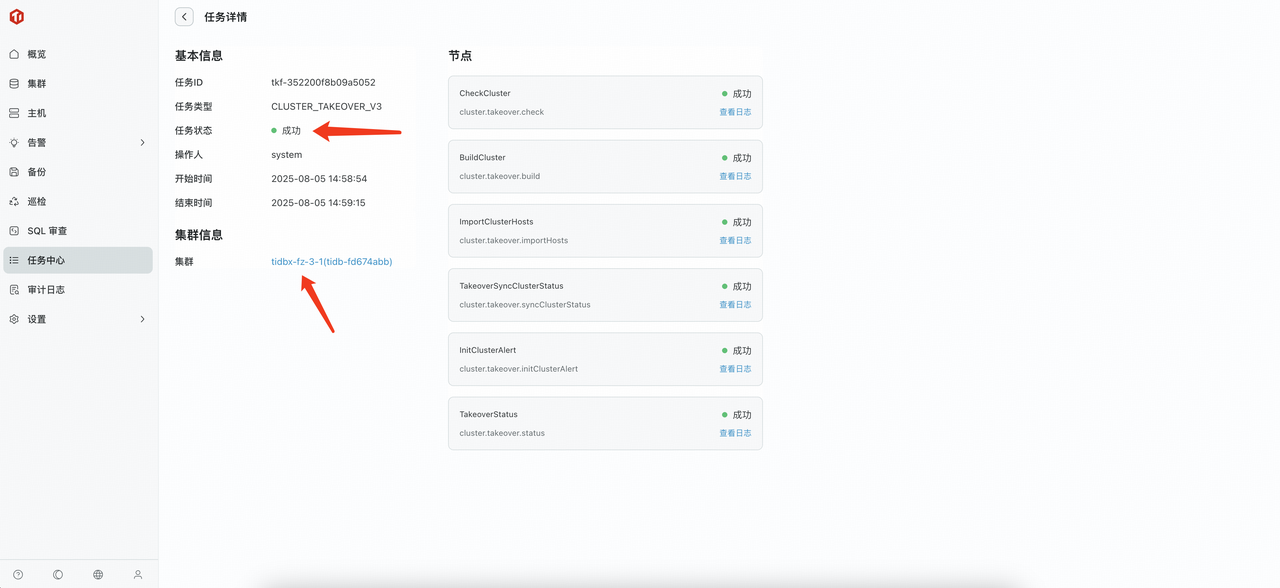1280x588 pixels.
Task: Click the globe language icon
Action: click(98, 575)
